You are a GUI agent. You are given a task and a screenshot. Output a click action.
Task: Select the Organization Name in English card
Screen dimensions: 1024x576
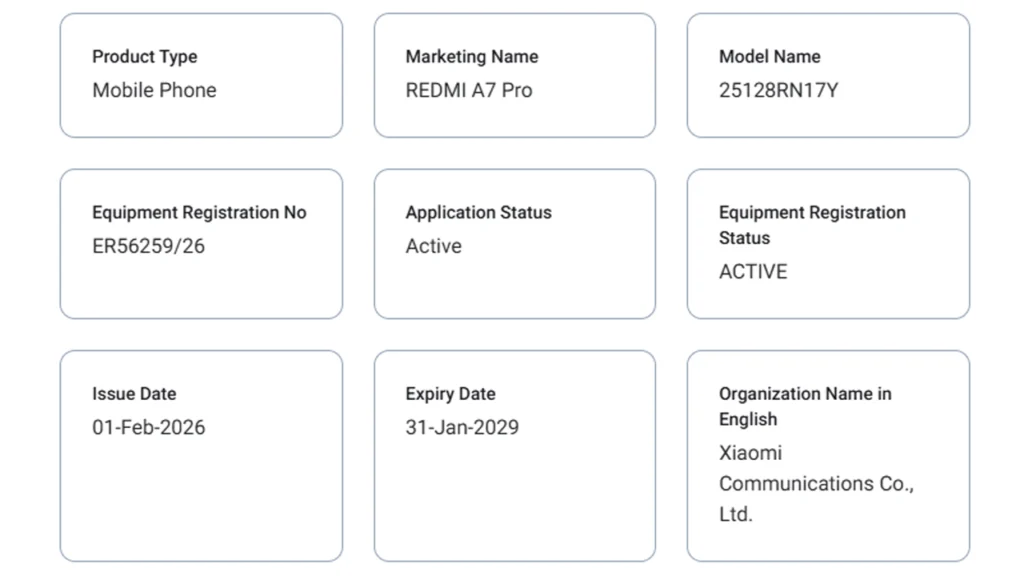(828, 455)
